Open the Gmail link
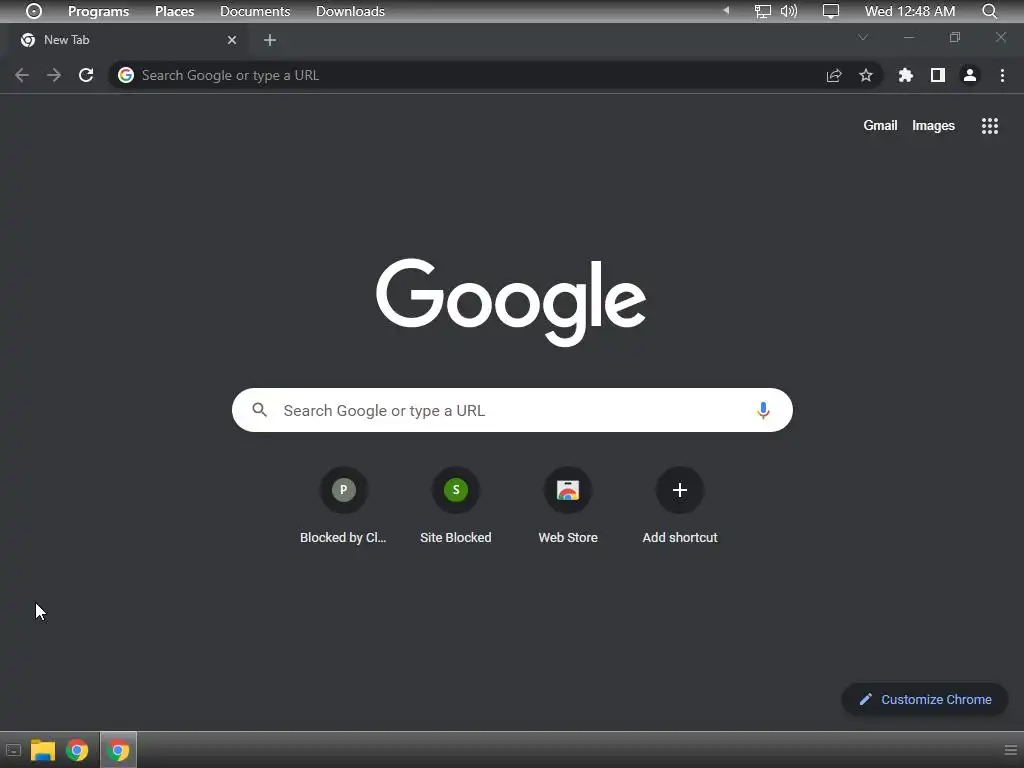The height and width of the screenshot is (768, 1024). pyautogui.click(x=880, y=125)
